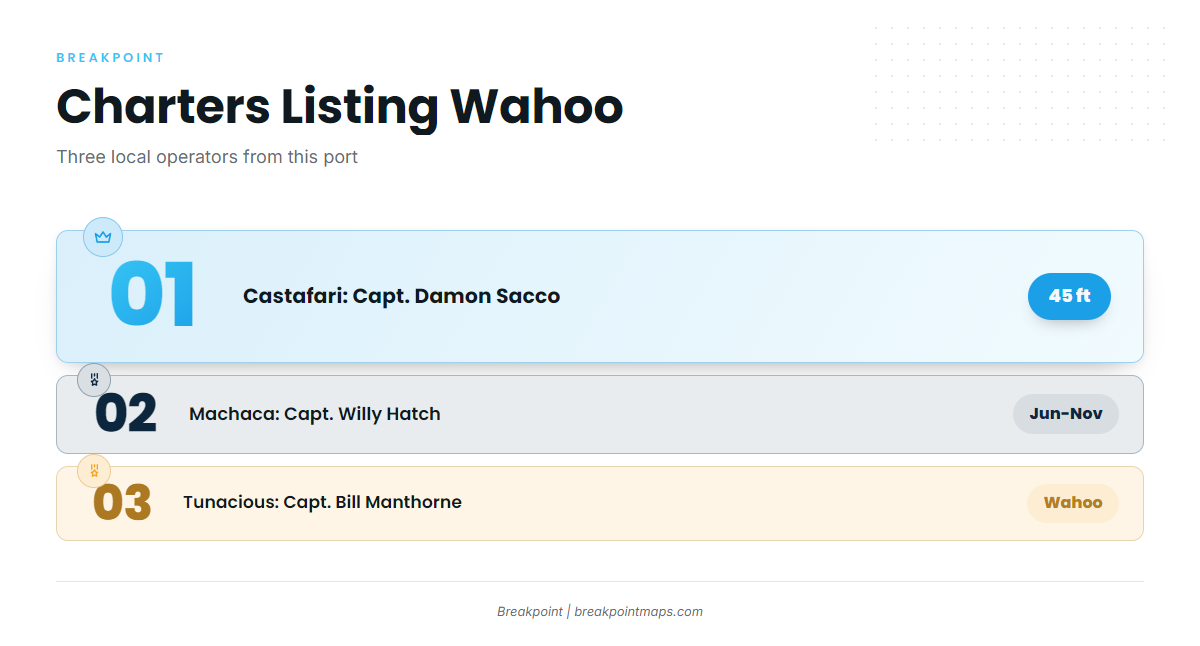Viewport: 1200px width, 646px height.
Task: Open Machaca: Capt. Willy Hatch listing
Action: click(315, 414)
